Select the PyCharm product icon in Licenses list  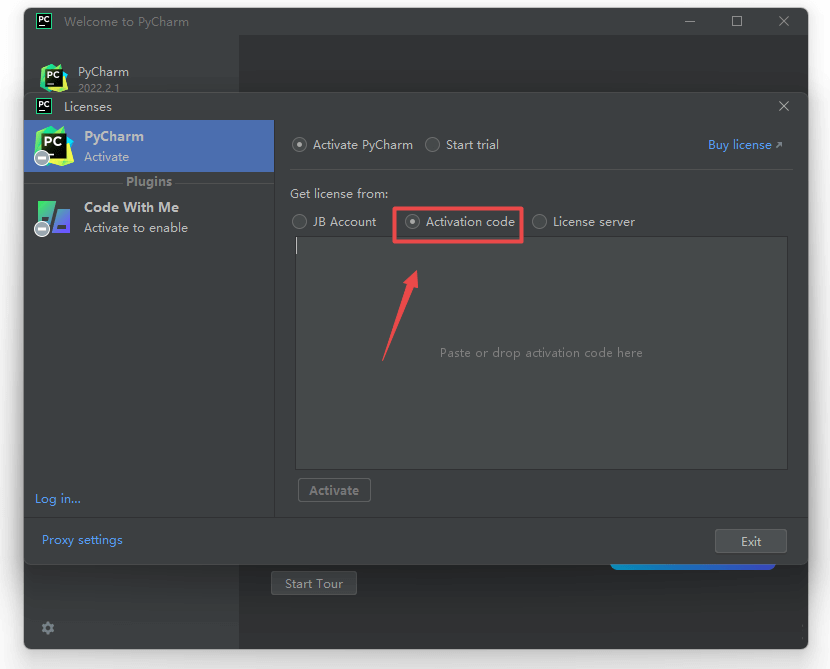point(54,146)
